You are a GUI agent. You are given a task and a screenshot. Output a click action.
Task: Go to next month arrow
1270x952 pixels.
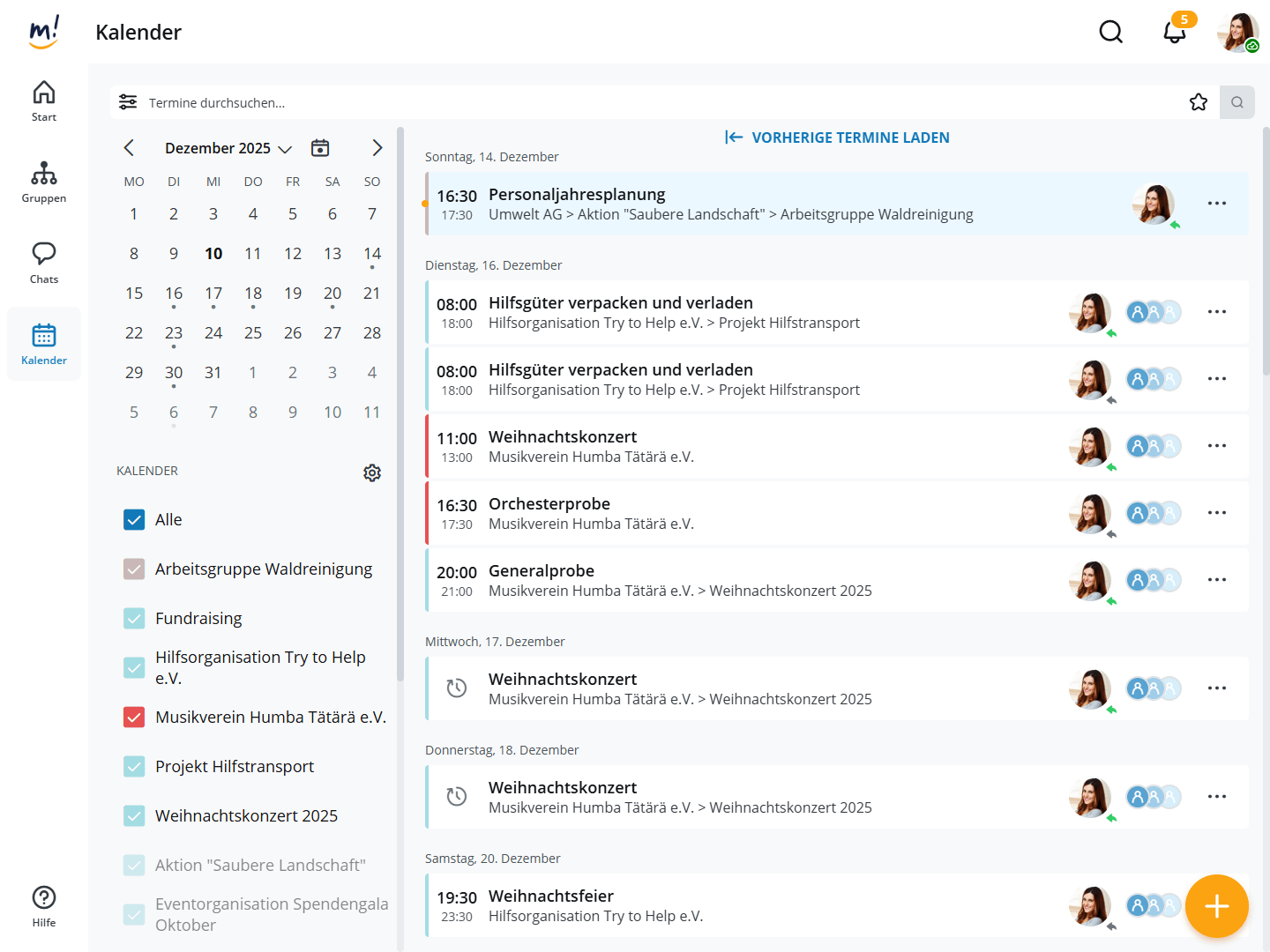point(377,148)
